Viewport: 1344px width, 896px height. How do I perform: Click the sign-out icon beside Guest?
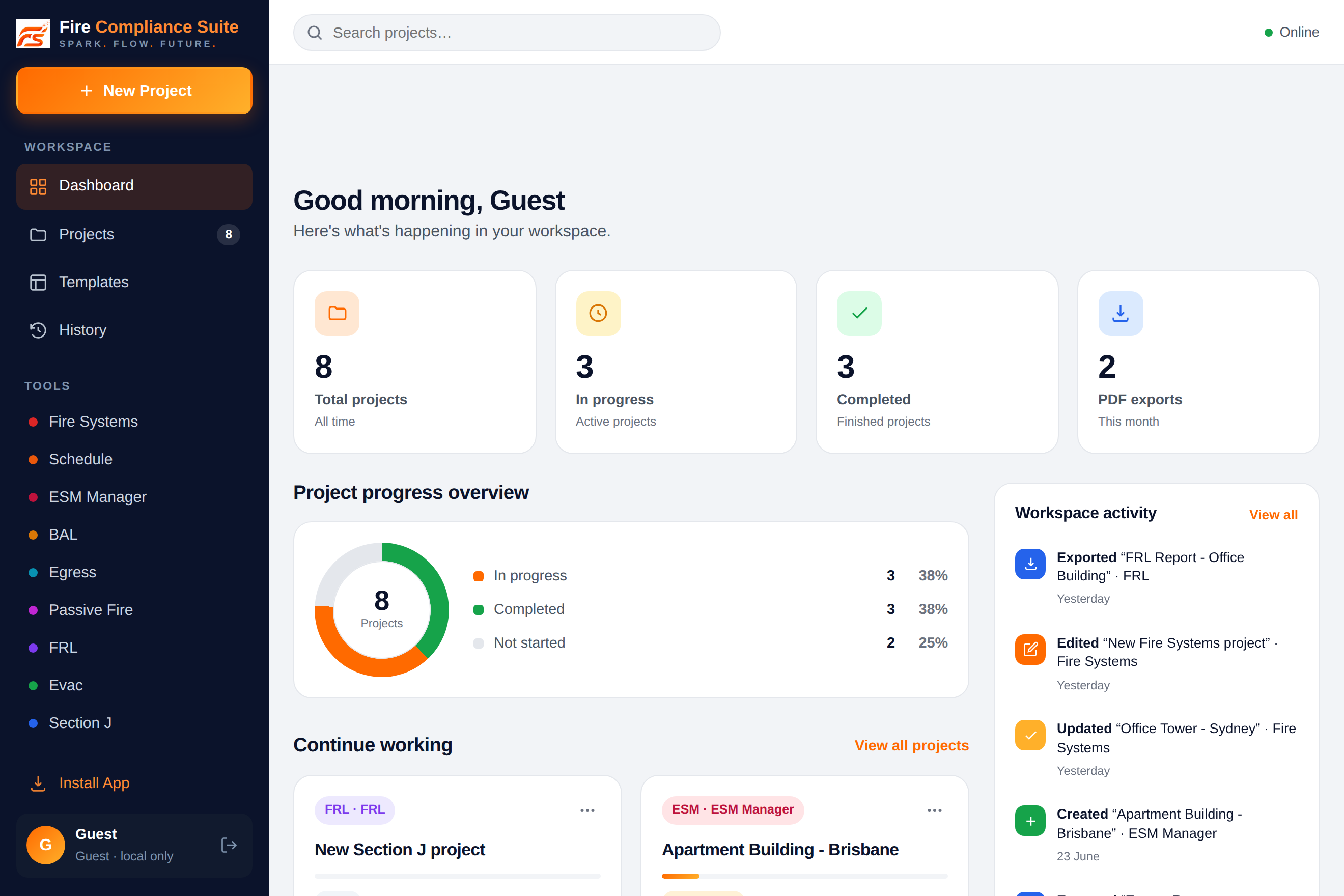pyautogui.click(x=229, y=845)
